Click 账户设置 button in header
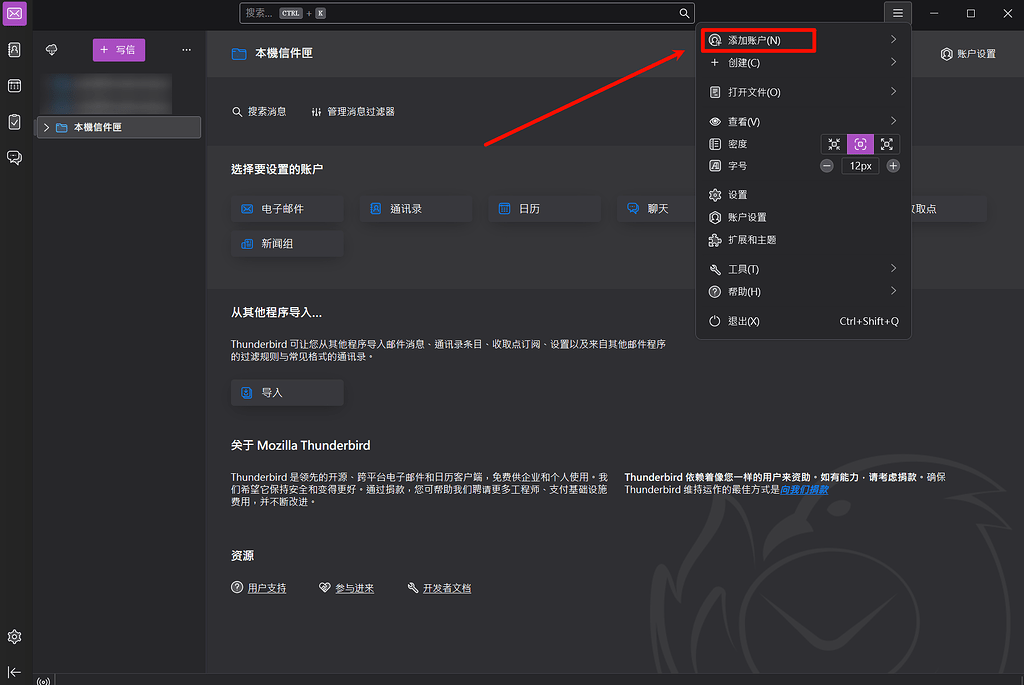The width and height of the screenshot is (1024, 685). [968, 54]
